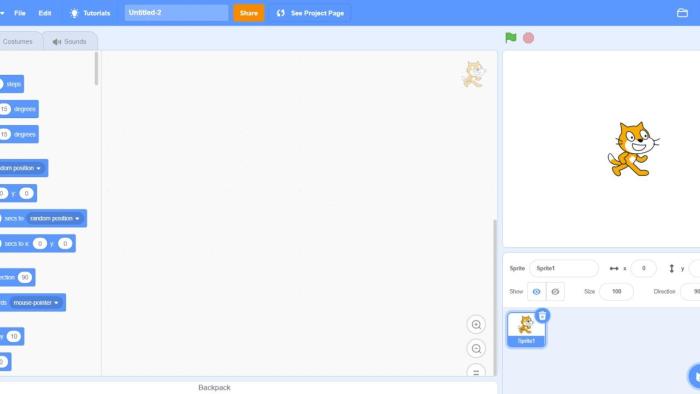Click the y value in go to block
The width and height of the screenshot is (700, 394).
pos(26,193)
